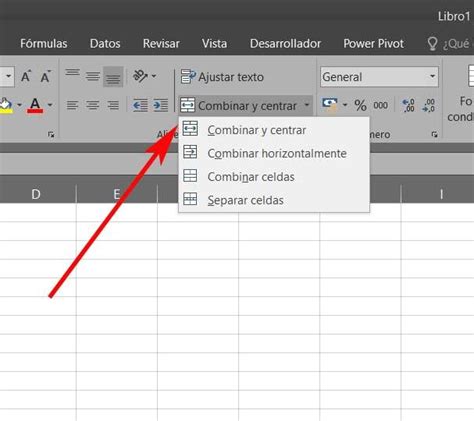Click the text orientation icon
The height and width of the screenshot is (421, 474).
pos(141,76)
